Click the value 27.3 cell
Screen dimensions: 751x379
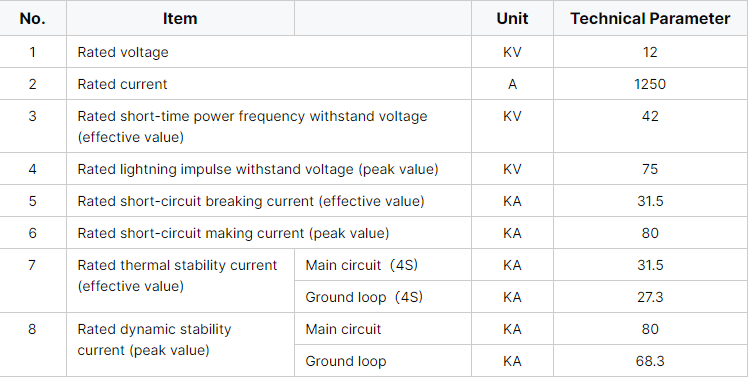(650, 297)
